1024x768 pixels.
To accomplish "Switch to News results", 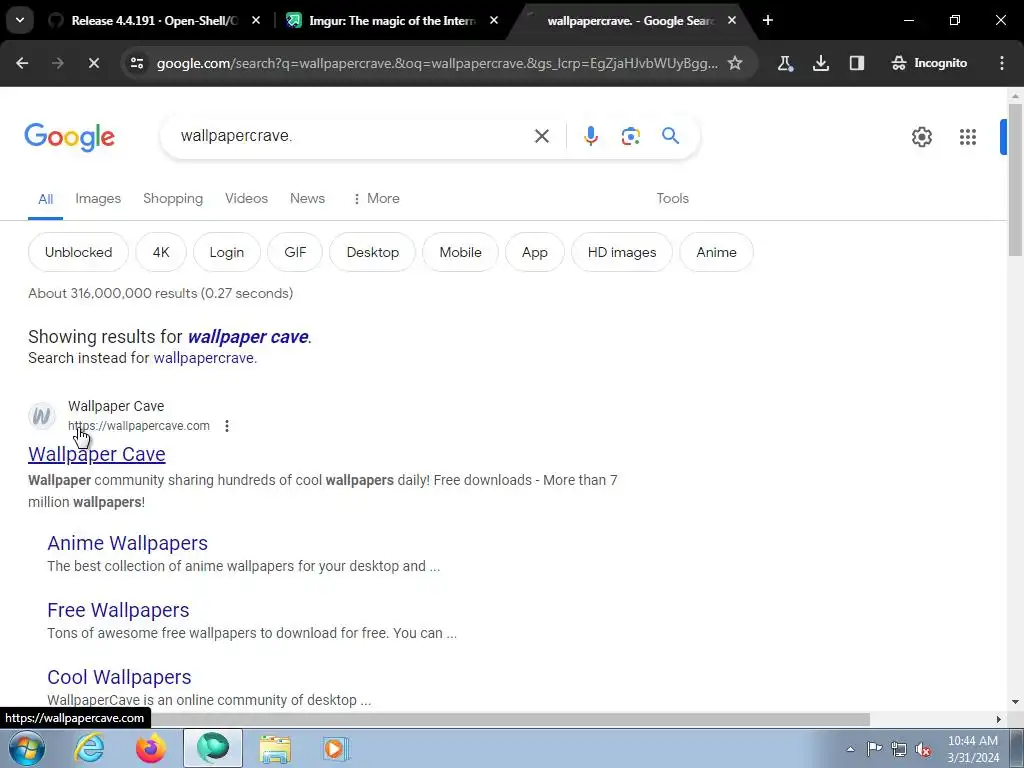I will coord(307,199).
